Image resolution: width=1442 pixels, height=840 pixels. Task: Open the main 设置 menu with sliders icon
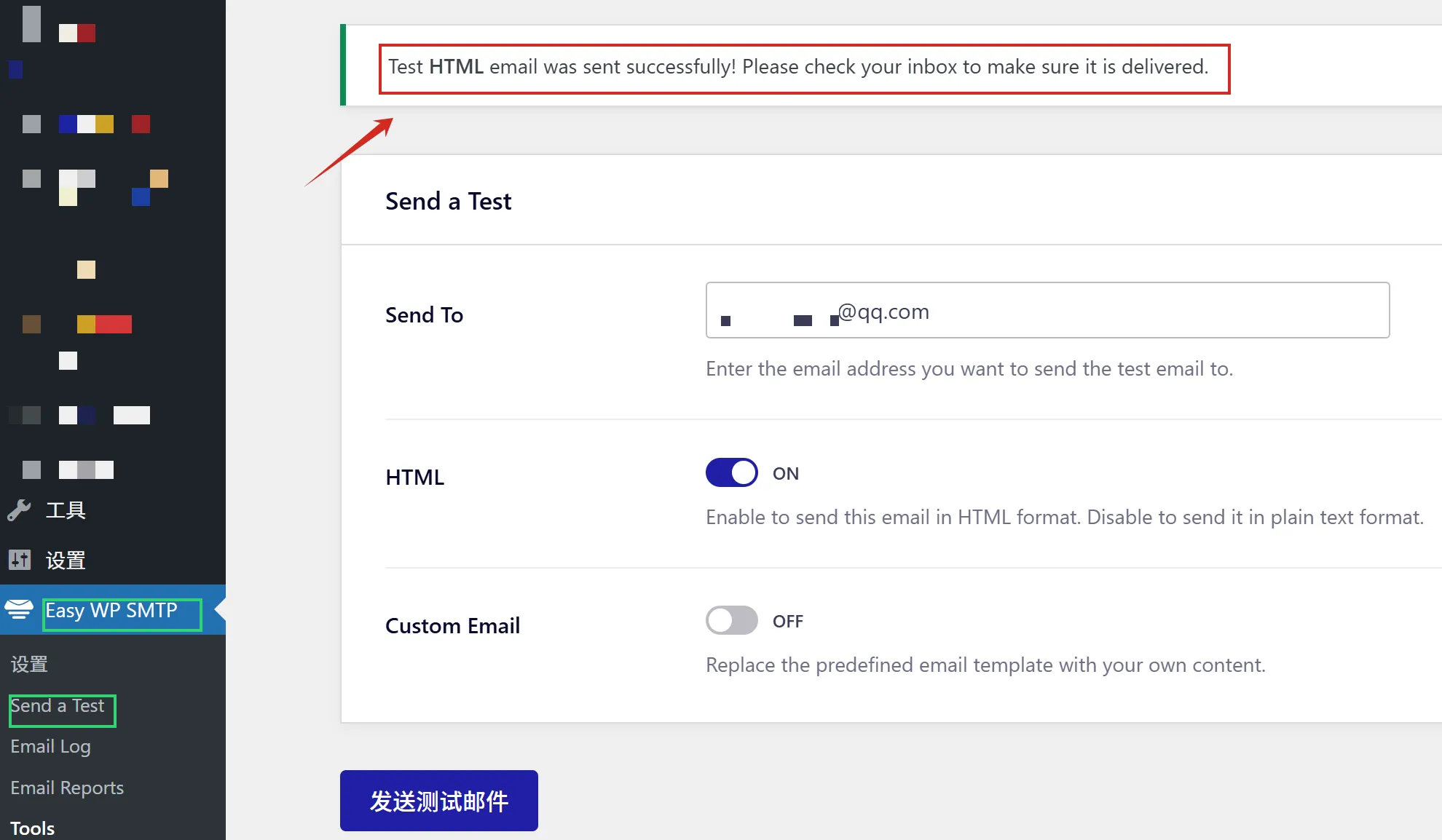pyautogui.click(x=66, y=560)
